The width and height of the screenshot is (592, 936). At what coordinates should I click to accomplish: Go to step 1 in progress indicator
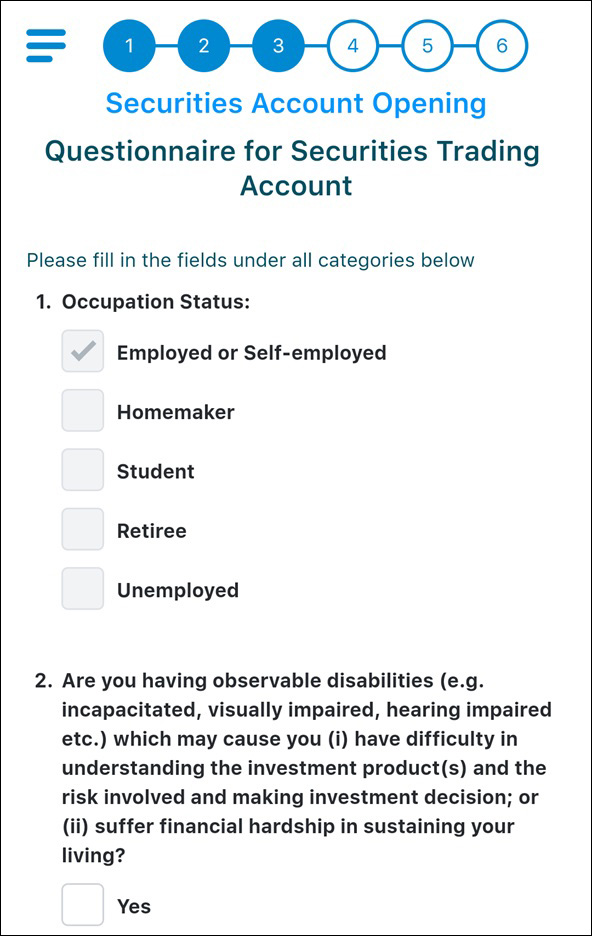tap(129, 46)
